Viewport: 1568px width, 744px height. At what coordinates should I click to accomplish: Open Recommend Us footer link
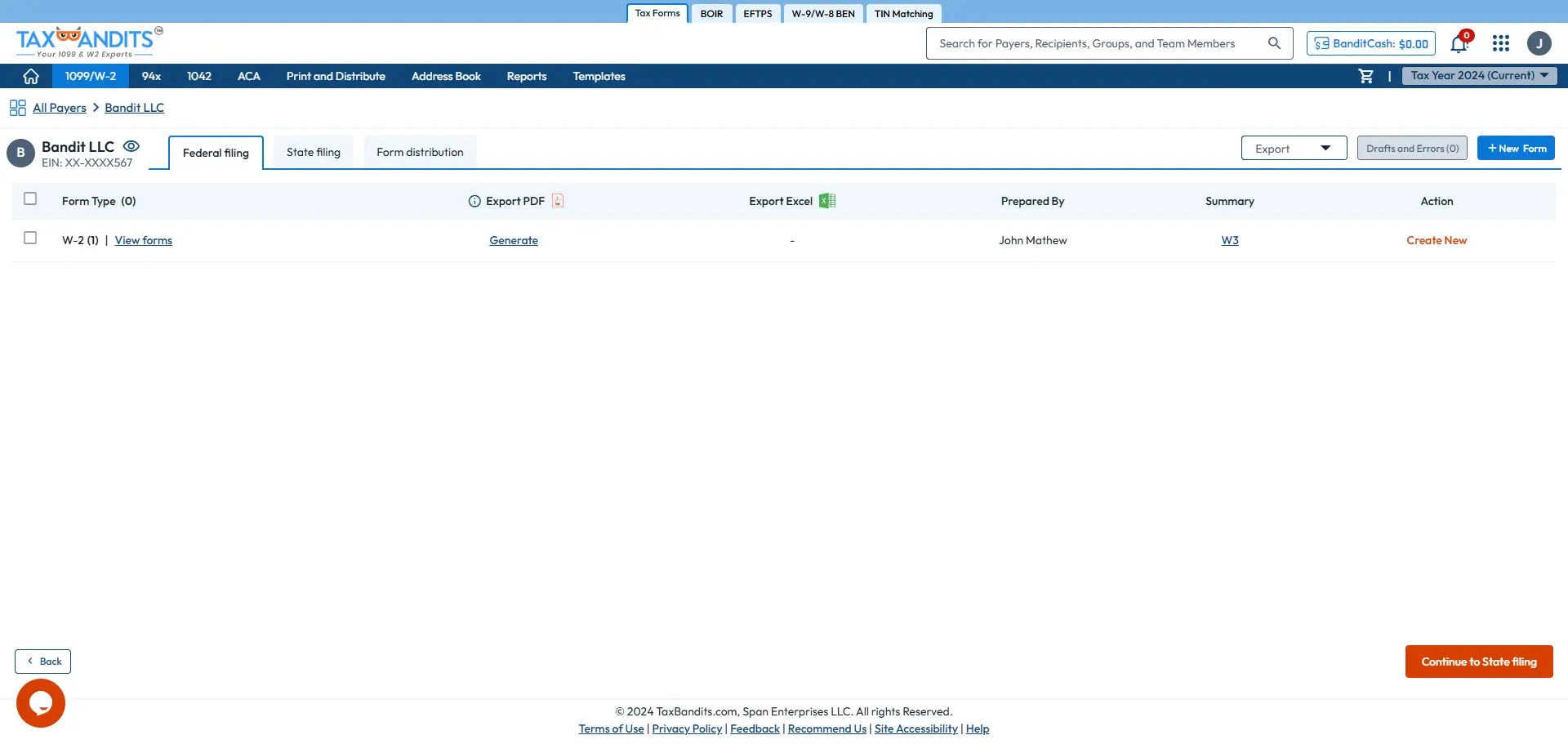(827, 728)
